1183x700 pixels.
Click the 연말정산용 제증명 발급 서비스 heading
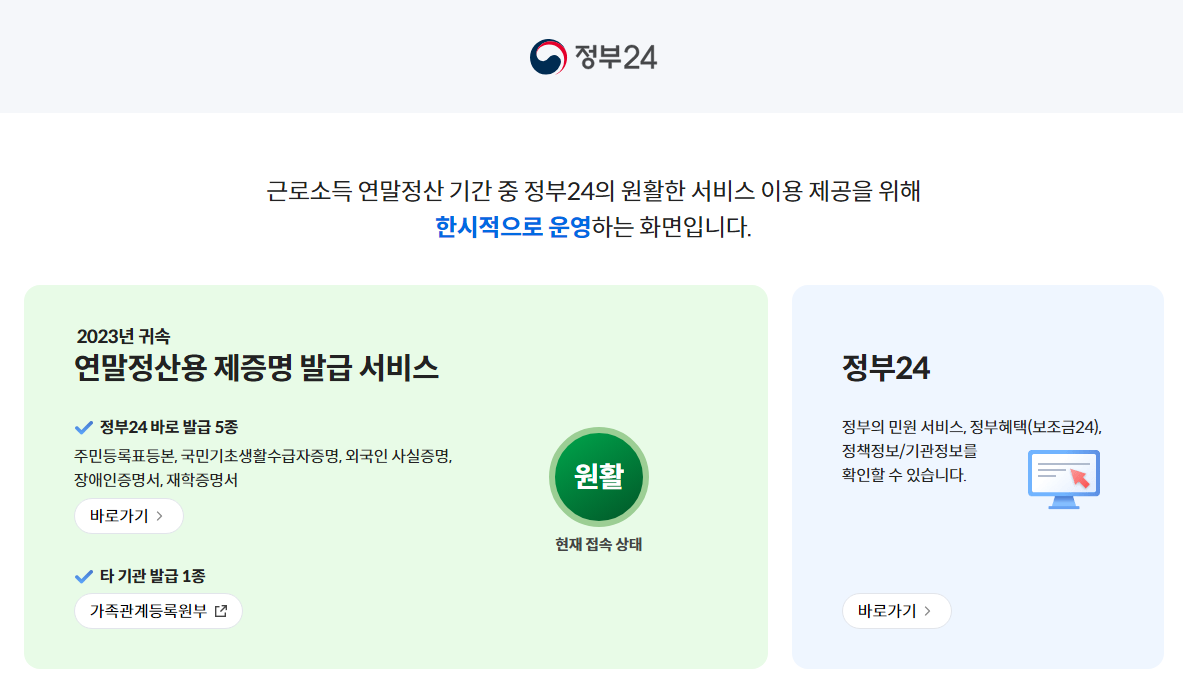coord(257,368)
